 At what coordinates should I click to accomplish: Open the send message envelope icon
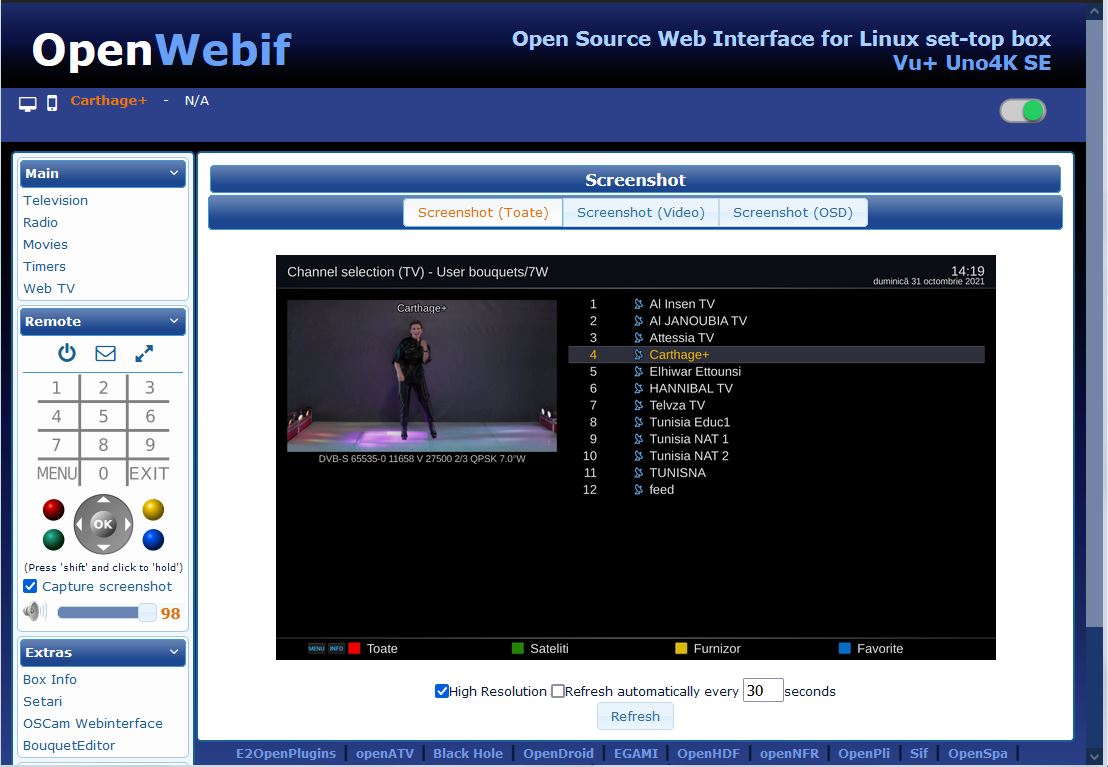click(105, 353)
